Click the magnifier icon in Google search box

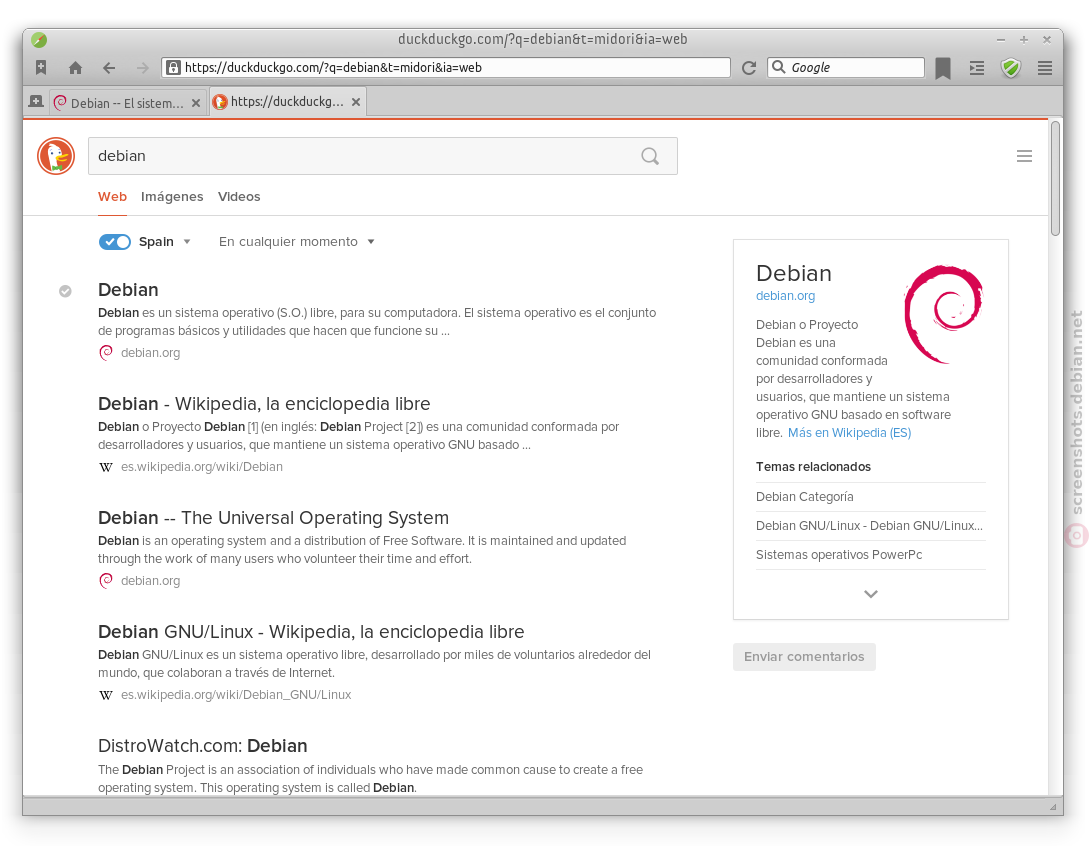point(779,67)
